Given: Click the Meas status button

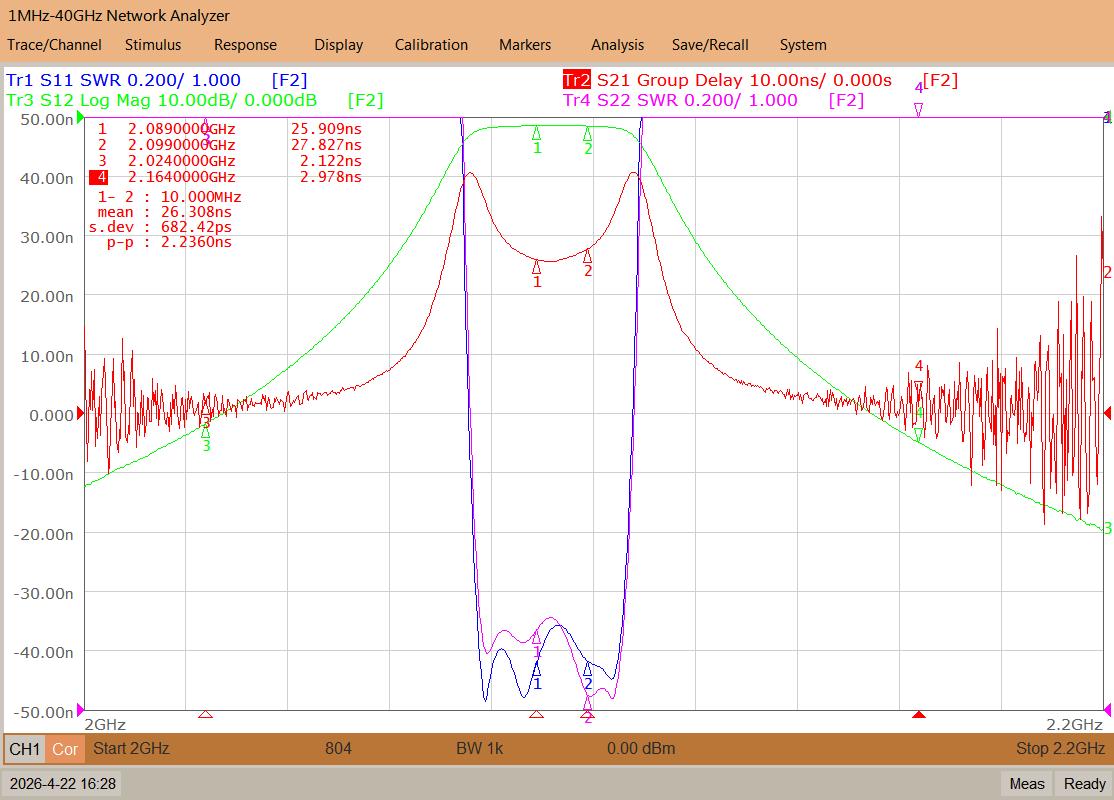Looking at the screenshot, I should (1027, 784).
